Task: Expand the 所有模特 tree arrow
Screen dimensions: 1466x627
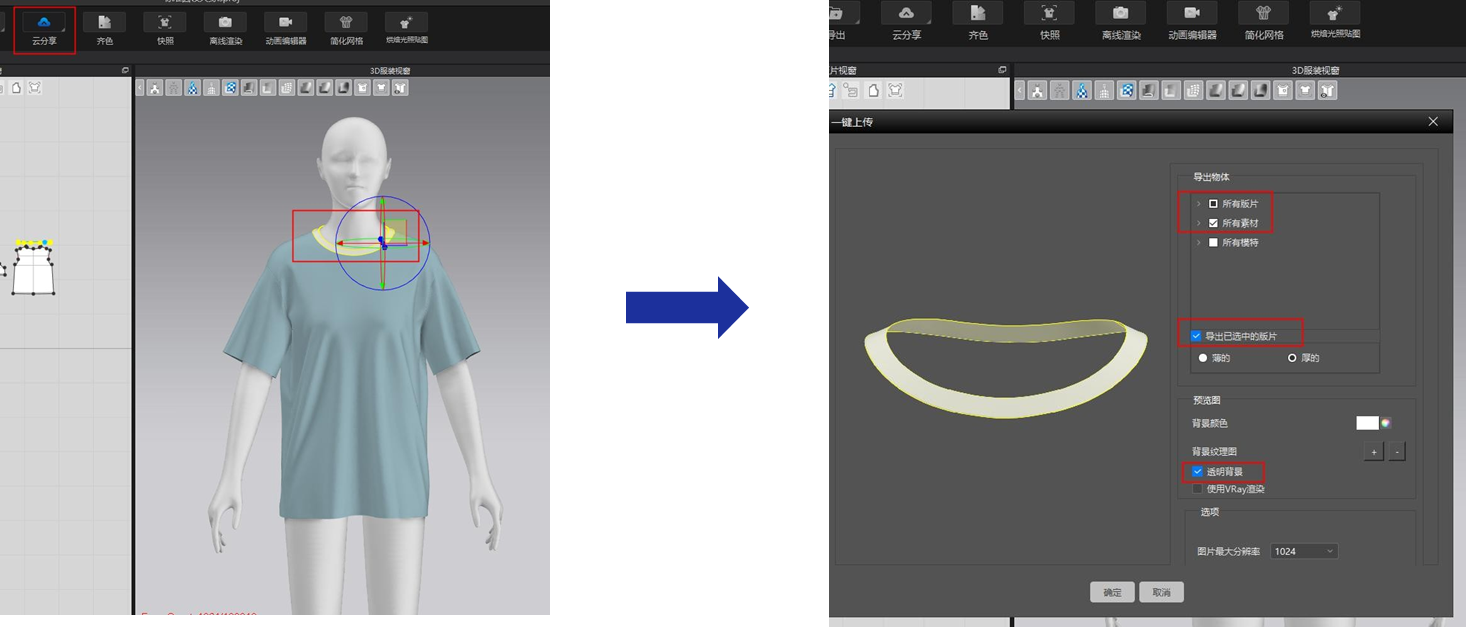Action: click(1198, 242)
